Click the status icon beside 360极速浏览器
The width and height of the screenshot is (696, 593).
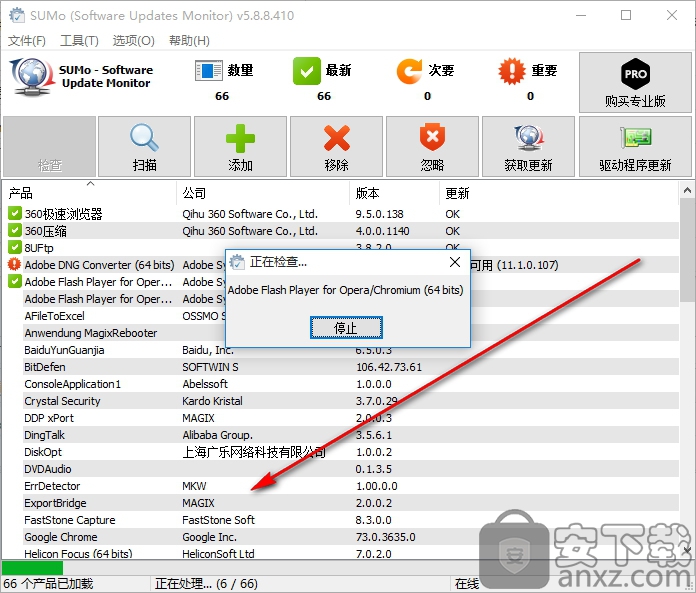[15, 213]
